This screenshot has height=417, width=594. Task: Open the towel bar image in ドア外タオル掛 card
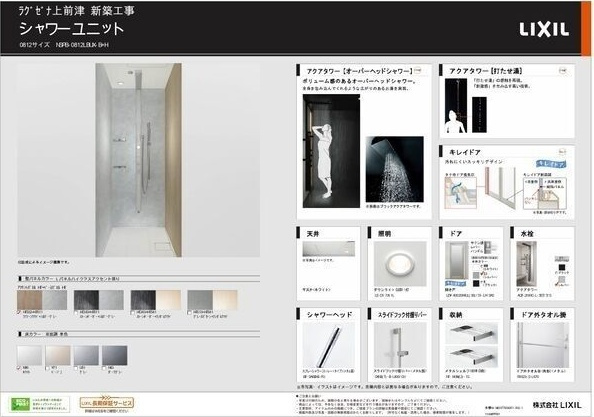coord(542,345)
